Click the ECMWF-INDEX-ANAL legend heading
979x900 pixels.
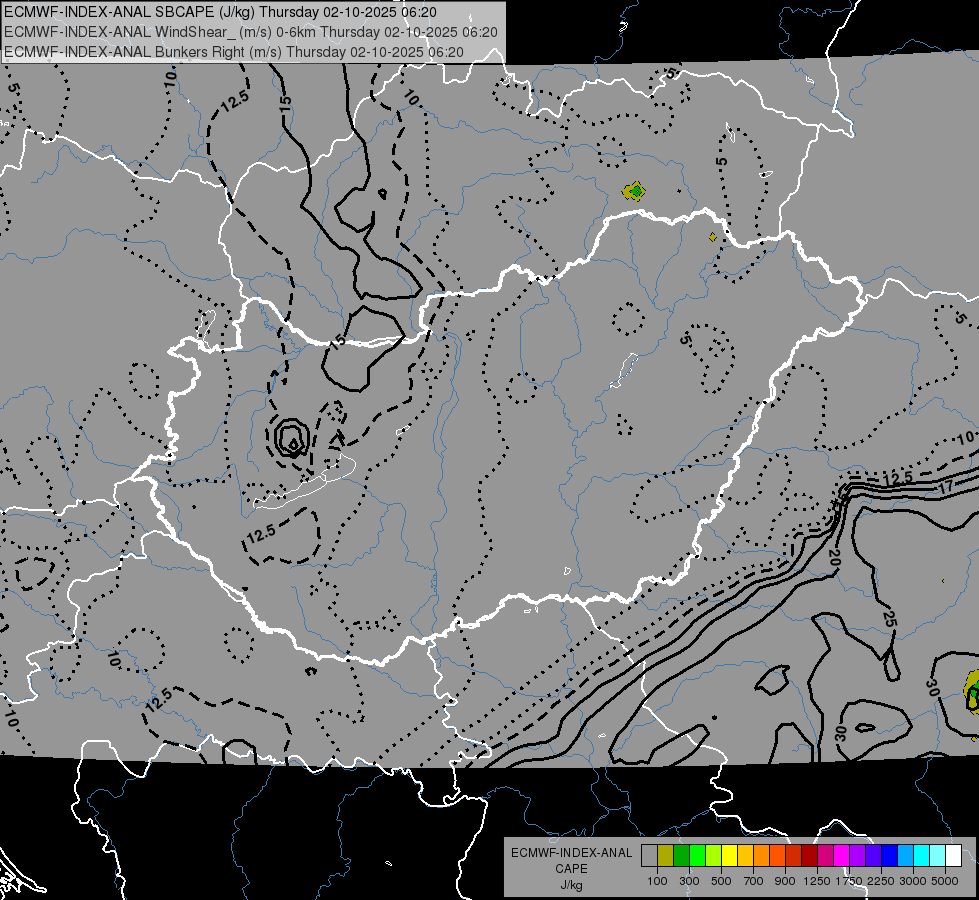571,853
